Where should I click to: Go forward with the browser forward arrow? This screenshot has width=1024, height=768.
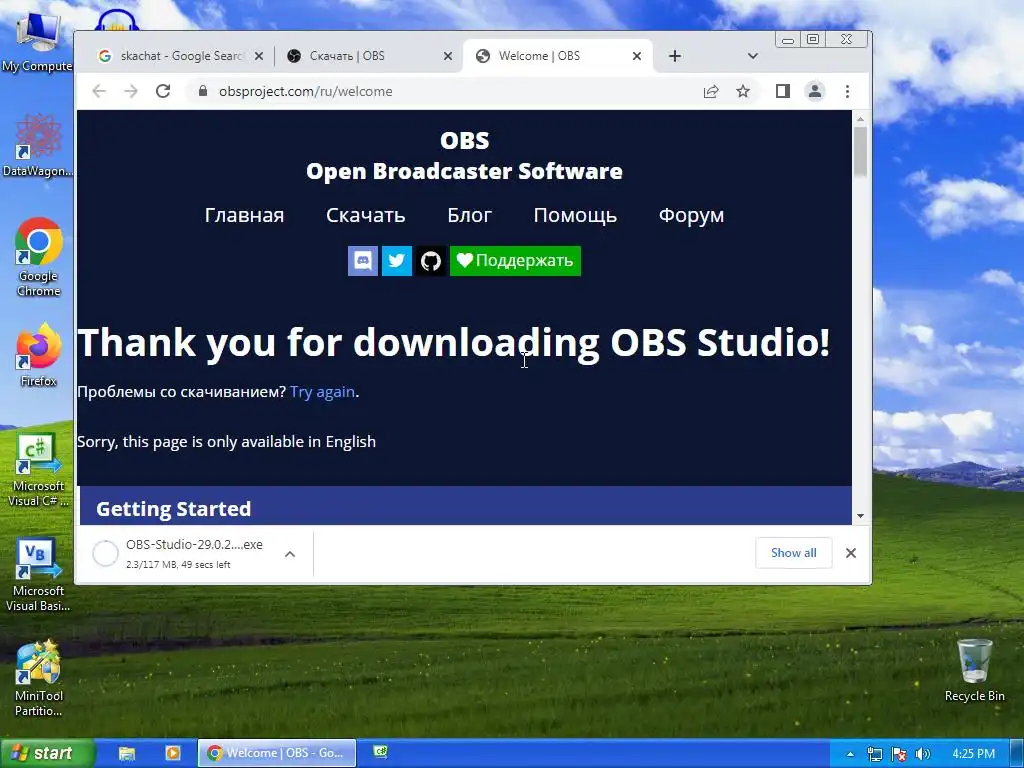(x=131, y=91)
